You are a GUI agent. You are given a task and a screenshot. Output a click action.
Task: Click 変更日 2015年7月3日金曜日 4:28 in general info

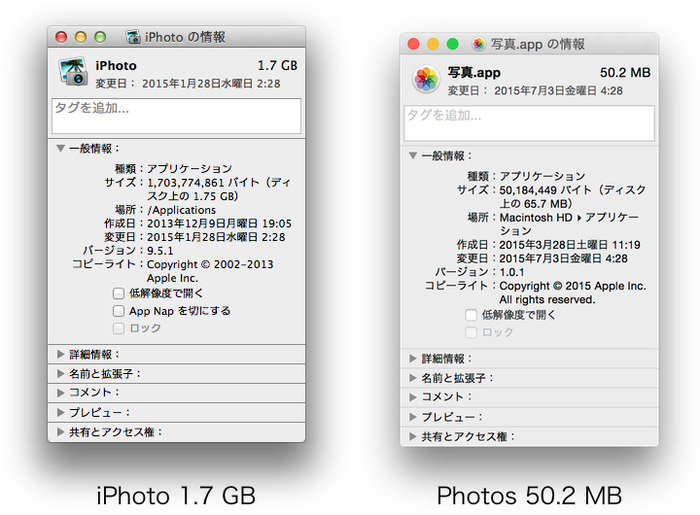[x=563, y=258]
